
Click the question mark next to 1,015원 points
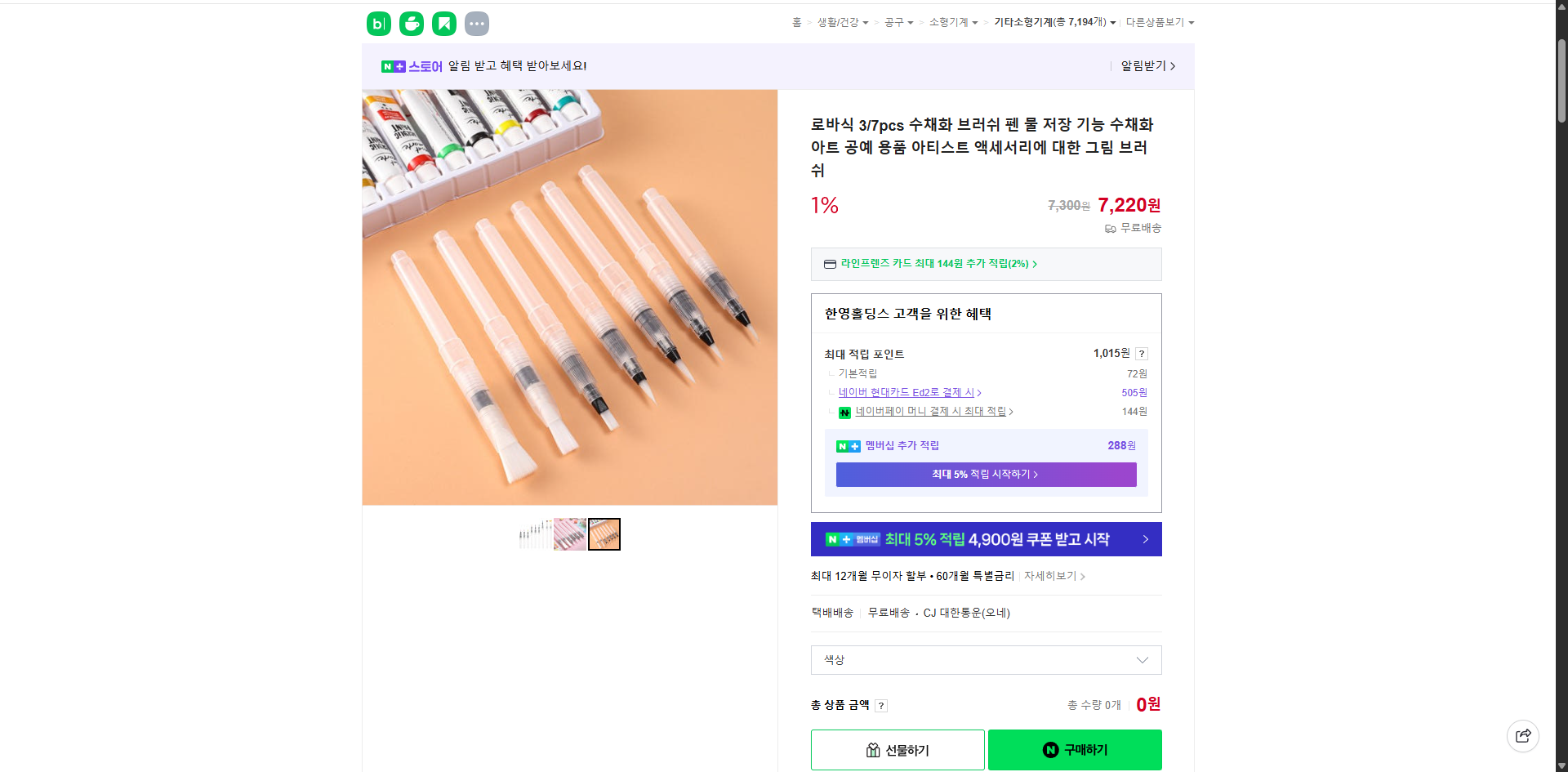tap(1142, 354)
